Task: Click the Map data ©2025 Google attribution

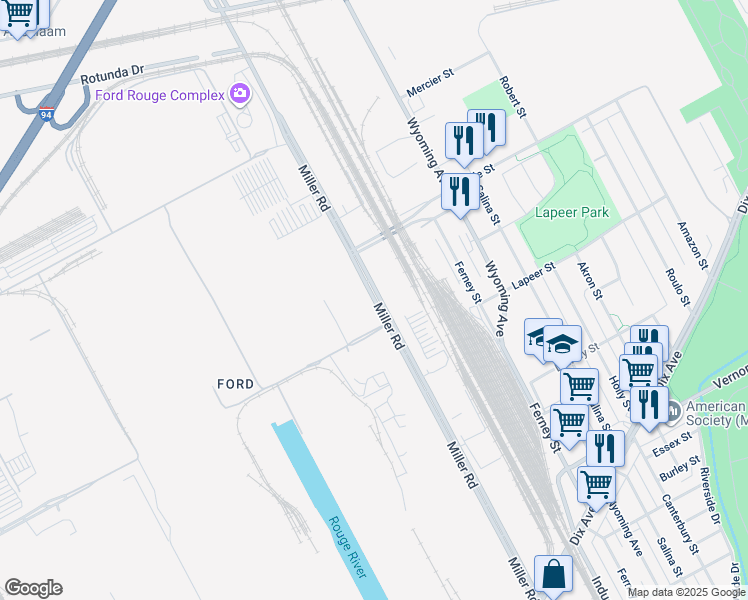Action: (687, 593)
